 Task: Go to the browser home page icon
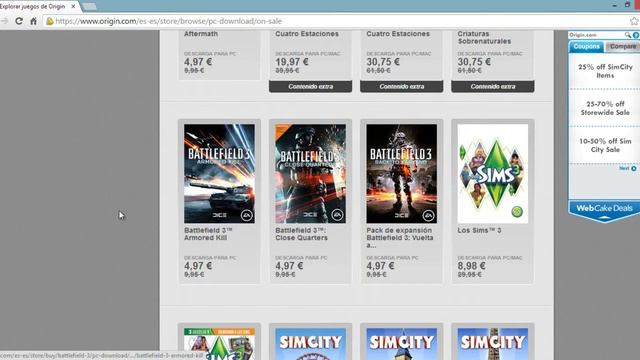33,21
